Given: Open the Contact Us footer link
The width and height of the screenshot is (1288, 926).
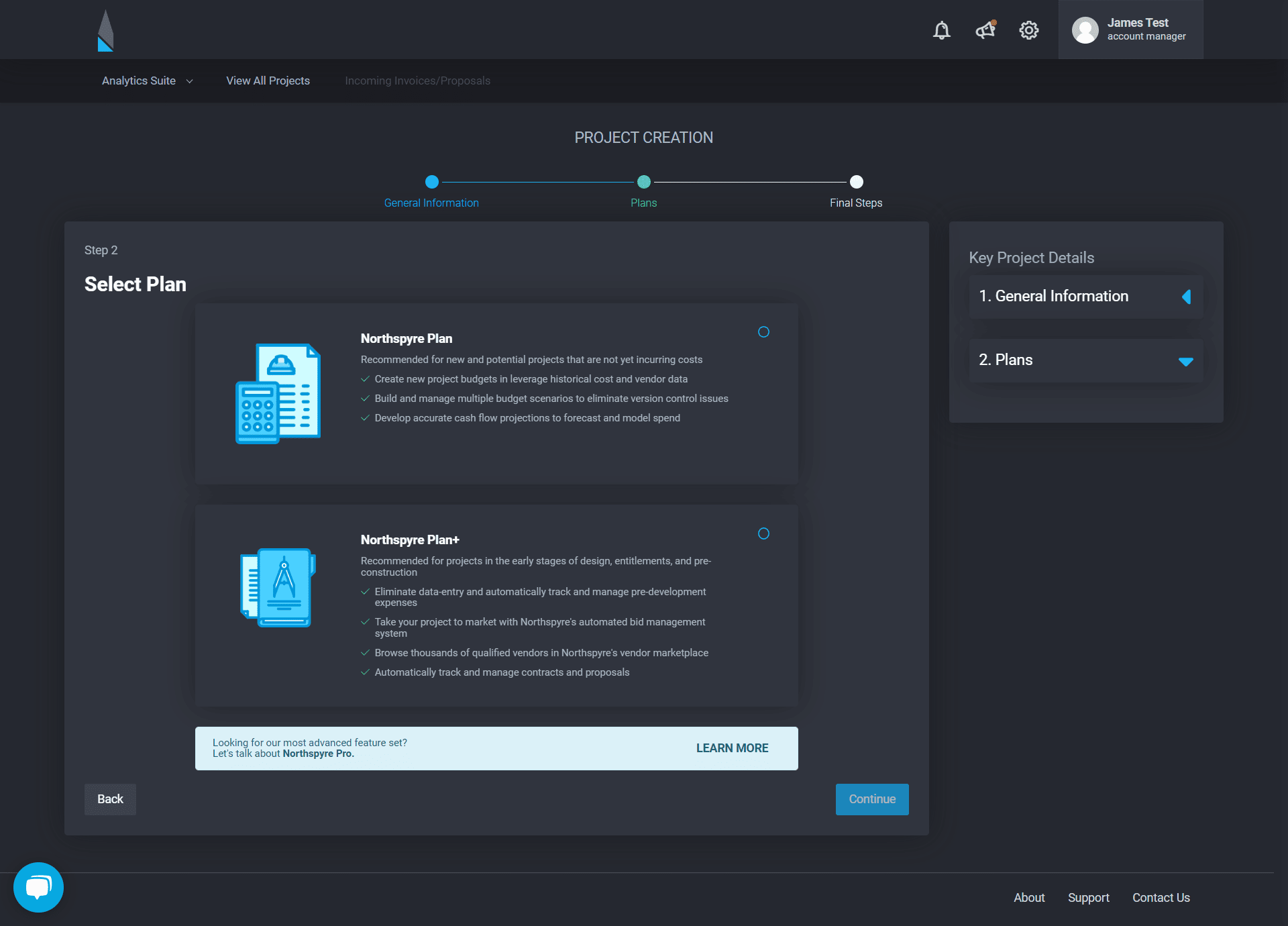Looking at the screenshot, I should coord(1161,898).
